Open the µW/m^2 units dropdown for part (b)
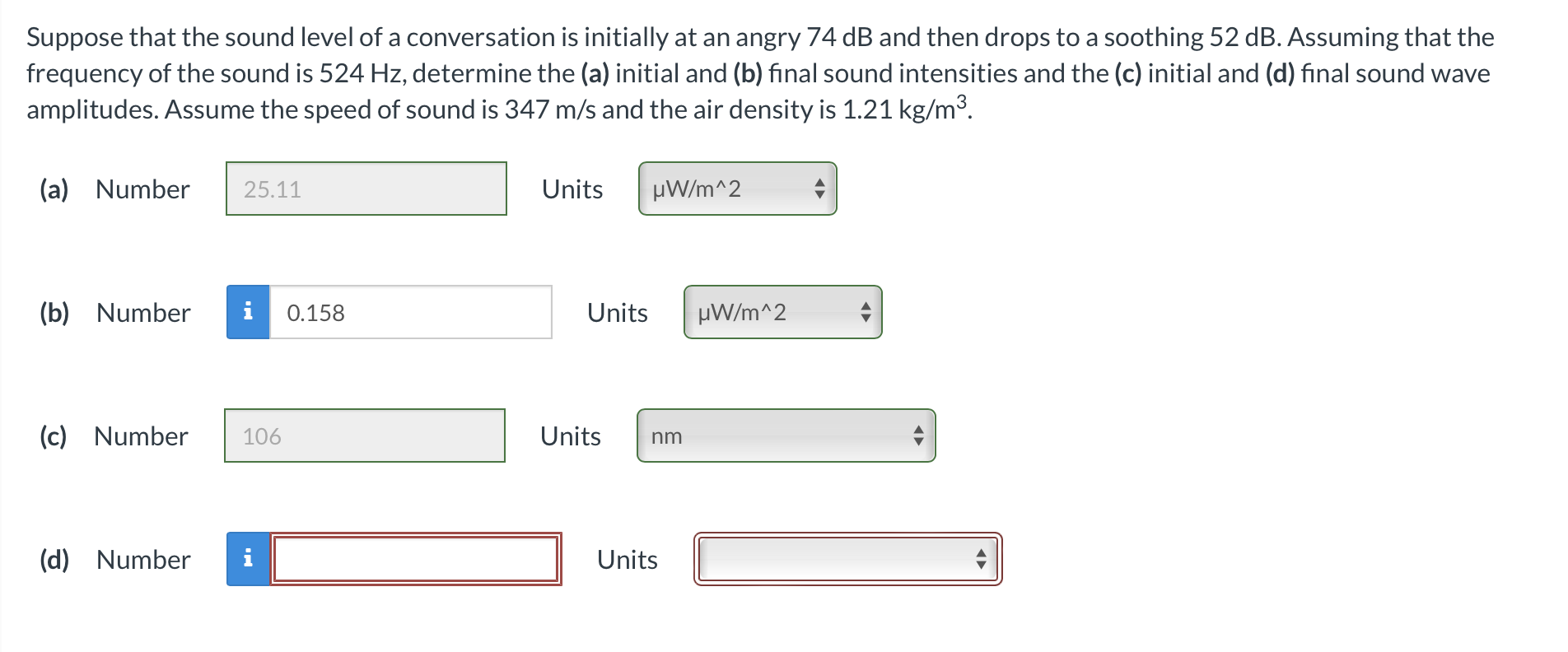 pyautogui.click(x=781, y=311)
